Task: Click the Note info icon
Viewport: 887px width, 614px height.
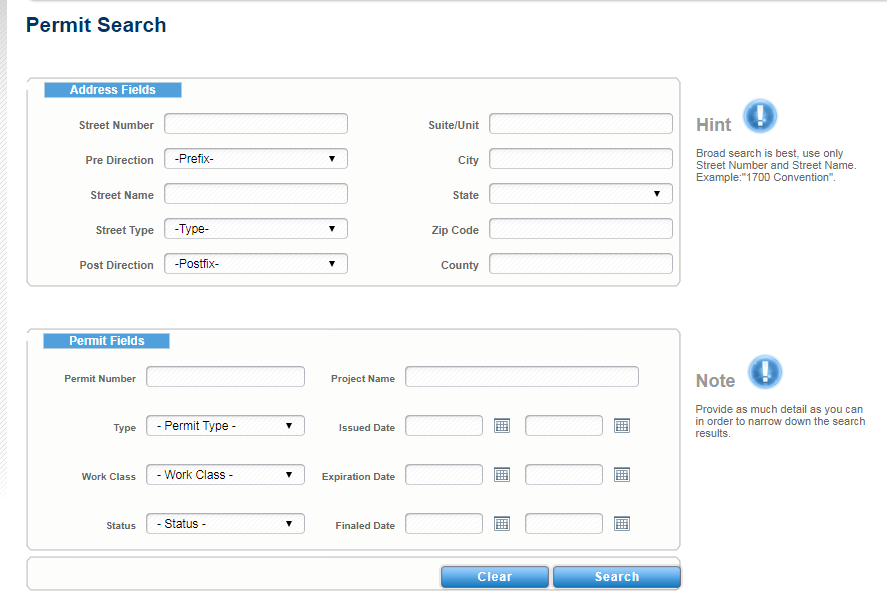Action: click(765, 373)
